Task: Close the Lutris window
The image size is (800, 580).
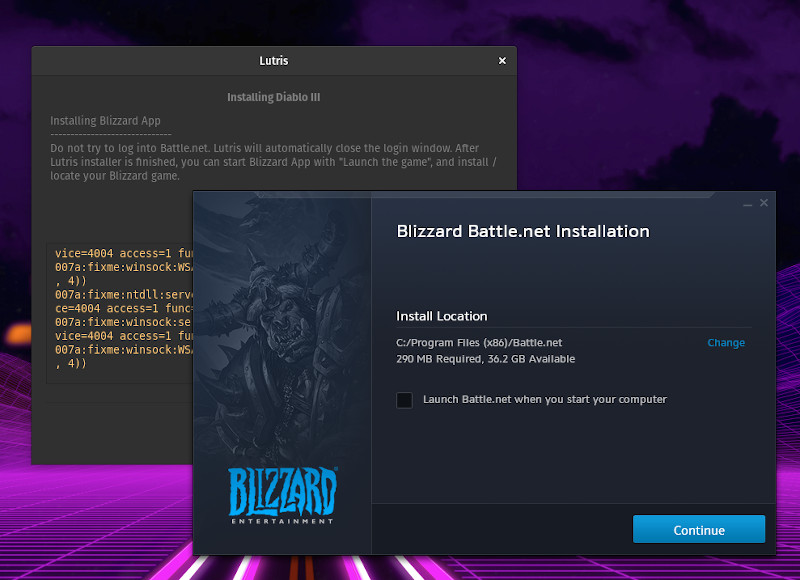Action: point(502,61)
